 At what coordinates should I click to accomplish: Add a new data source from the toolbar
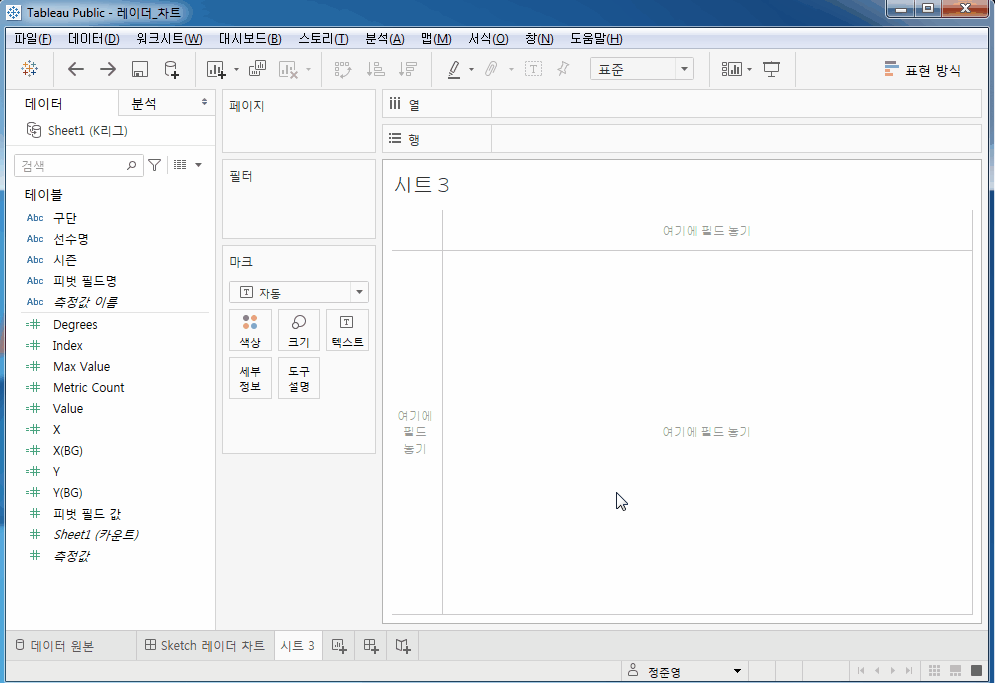tap(171, 69)
